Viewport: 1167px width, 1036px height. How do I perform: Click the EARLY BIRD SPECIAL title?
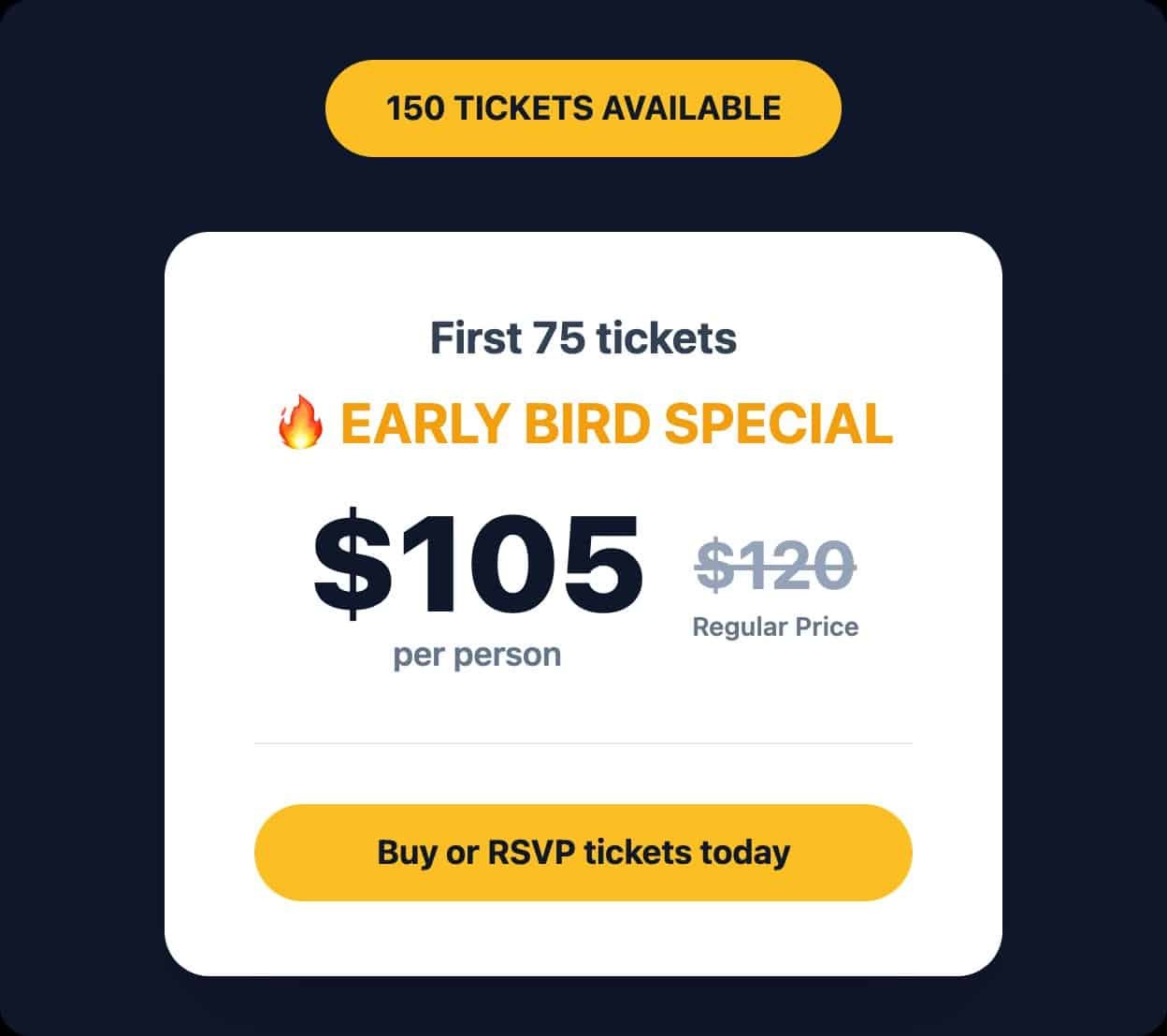(616, 424)
